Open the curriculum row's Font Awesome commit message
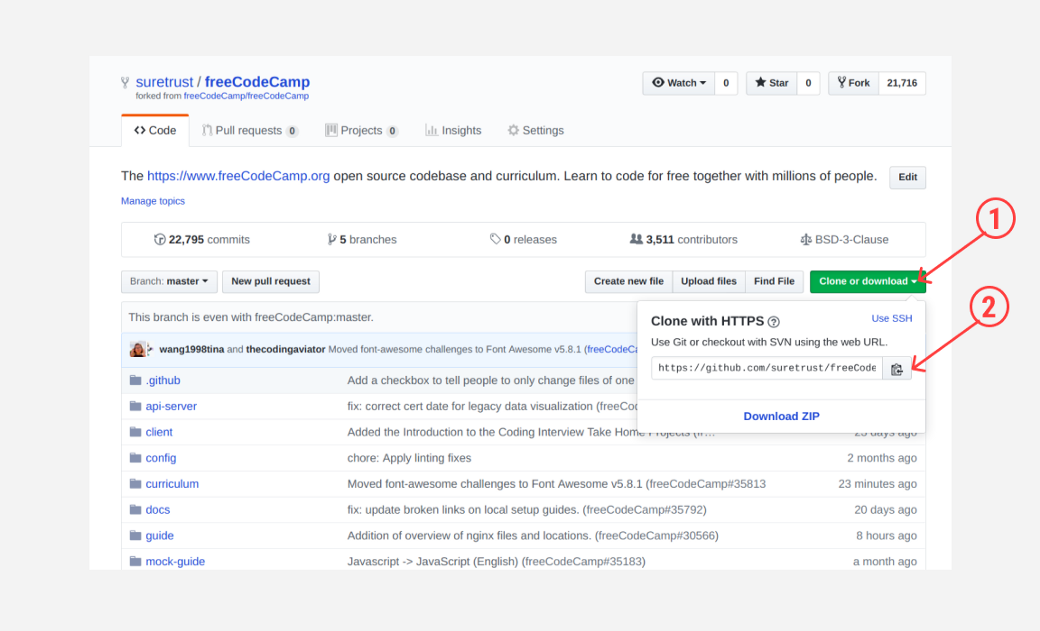The width and height of the screenshot is (1040, 631). click(x=556, y=484)
